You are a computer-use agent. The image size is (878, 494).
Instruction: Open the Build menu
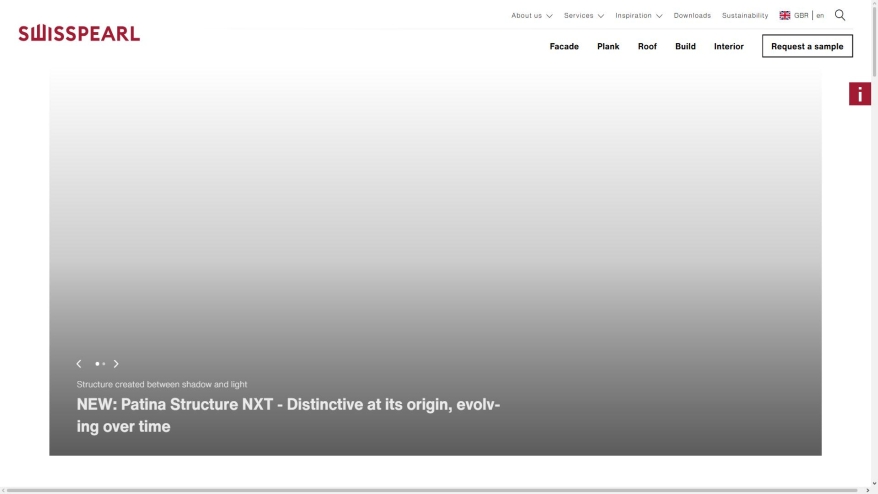[x=685, y=46]
